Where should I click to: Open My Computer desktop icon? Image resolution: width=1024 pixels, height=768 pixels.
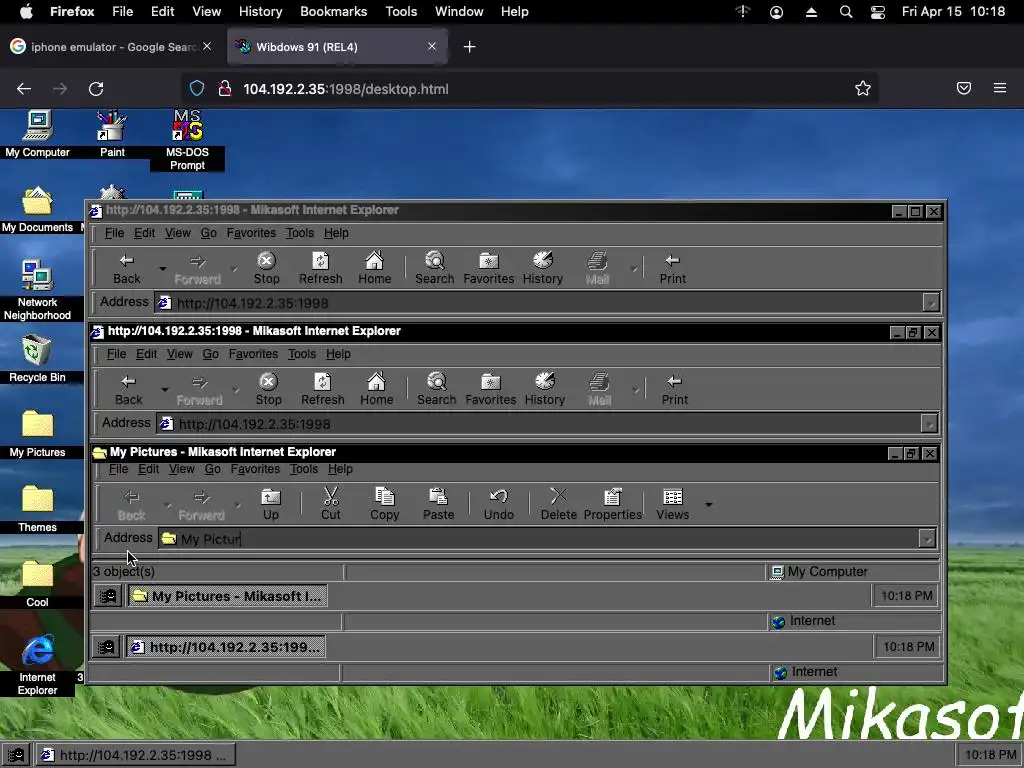pyautogui.click(x=37, y=134)
